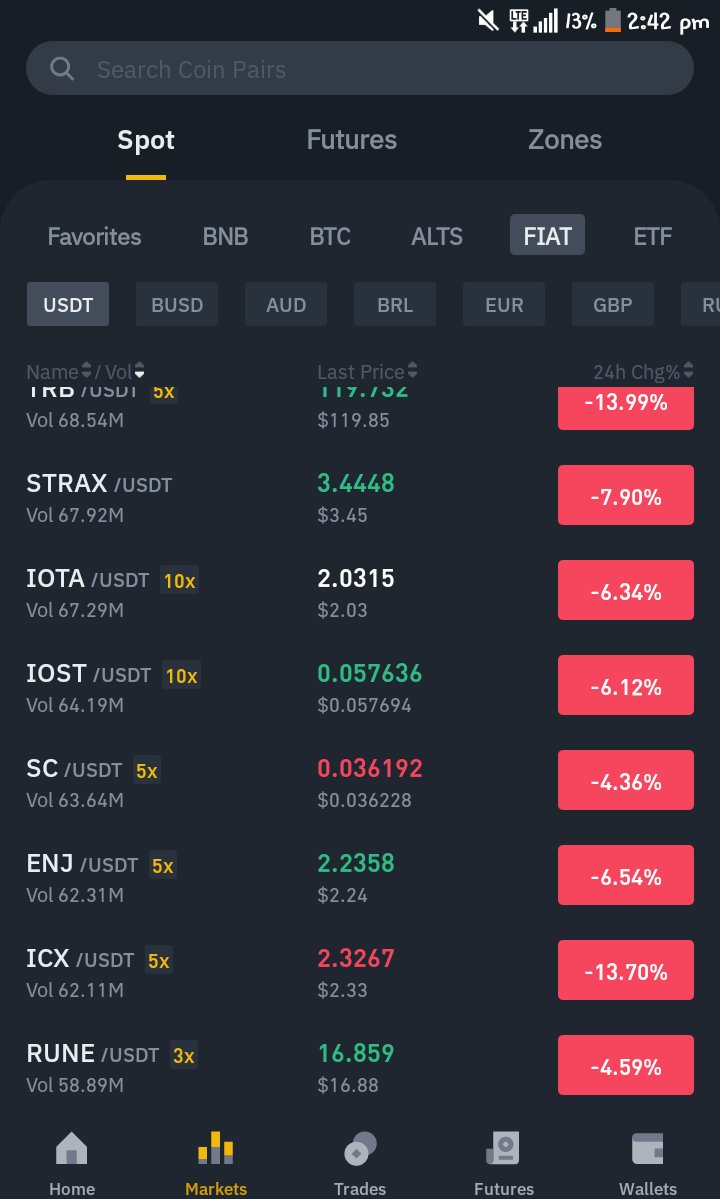Viewport: 720px width, 1199px height.
Task: Focus the Search Coin Pairs field
Action: 360,69
